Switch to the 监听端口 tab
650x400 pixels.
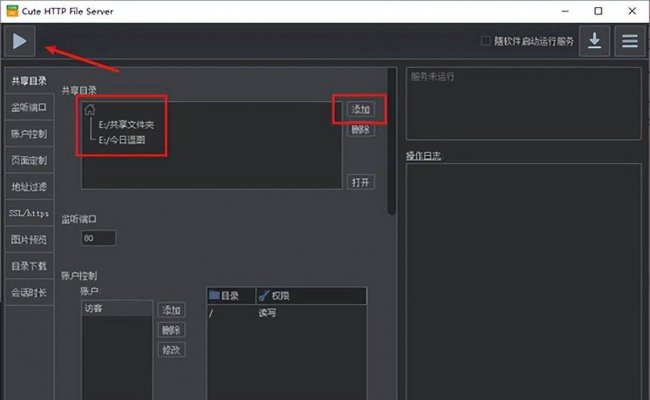pos(29,107)
